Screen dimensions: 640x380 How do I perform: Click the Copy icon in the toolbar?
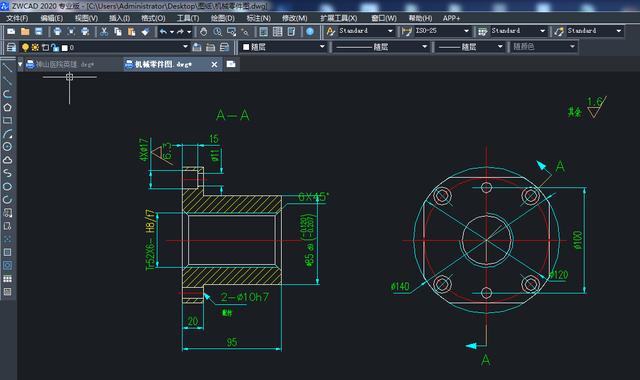pyautogui.click(x=118, y=31)
